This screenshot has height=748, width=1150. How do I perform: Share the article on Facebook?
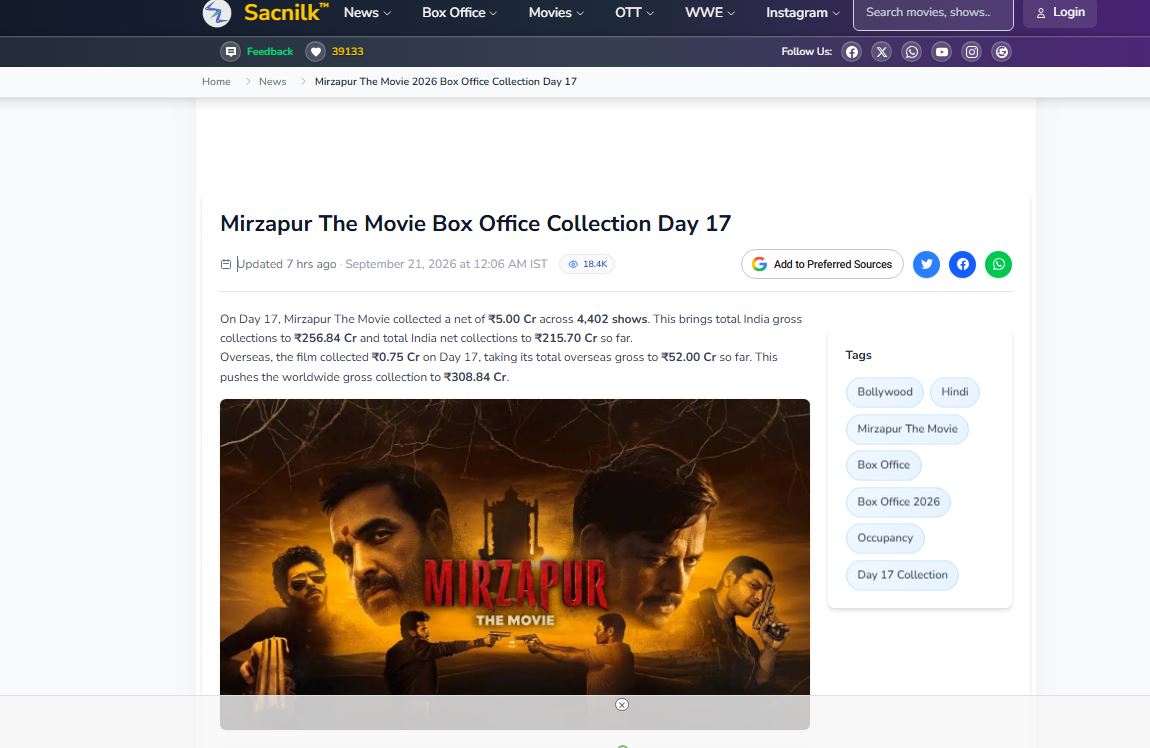click(x=962, y=264)
